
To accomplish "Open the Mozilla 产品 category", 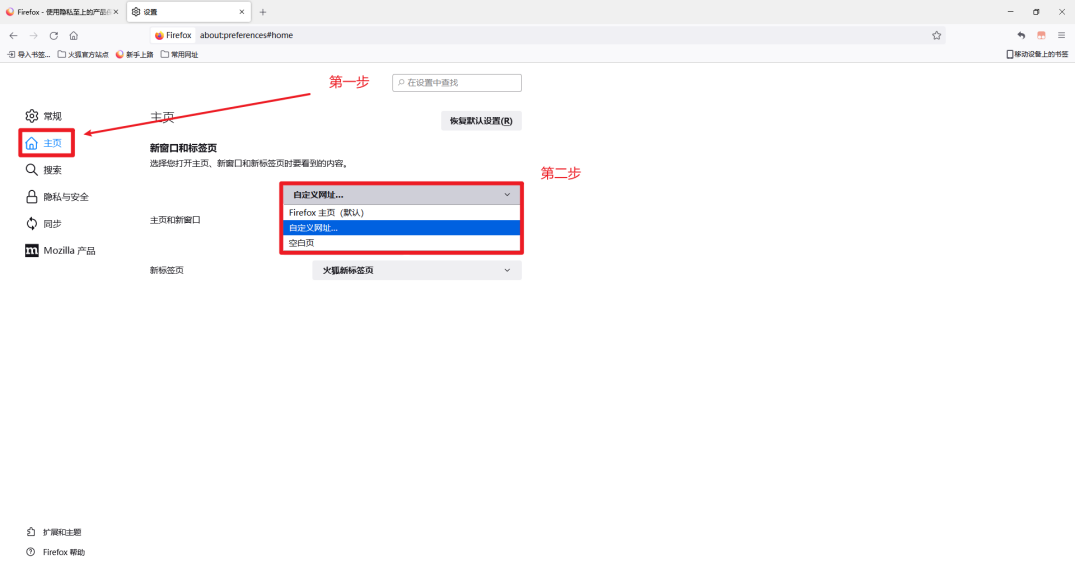I will tap(60, 251).
